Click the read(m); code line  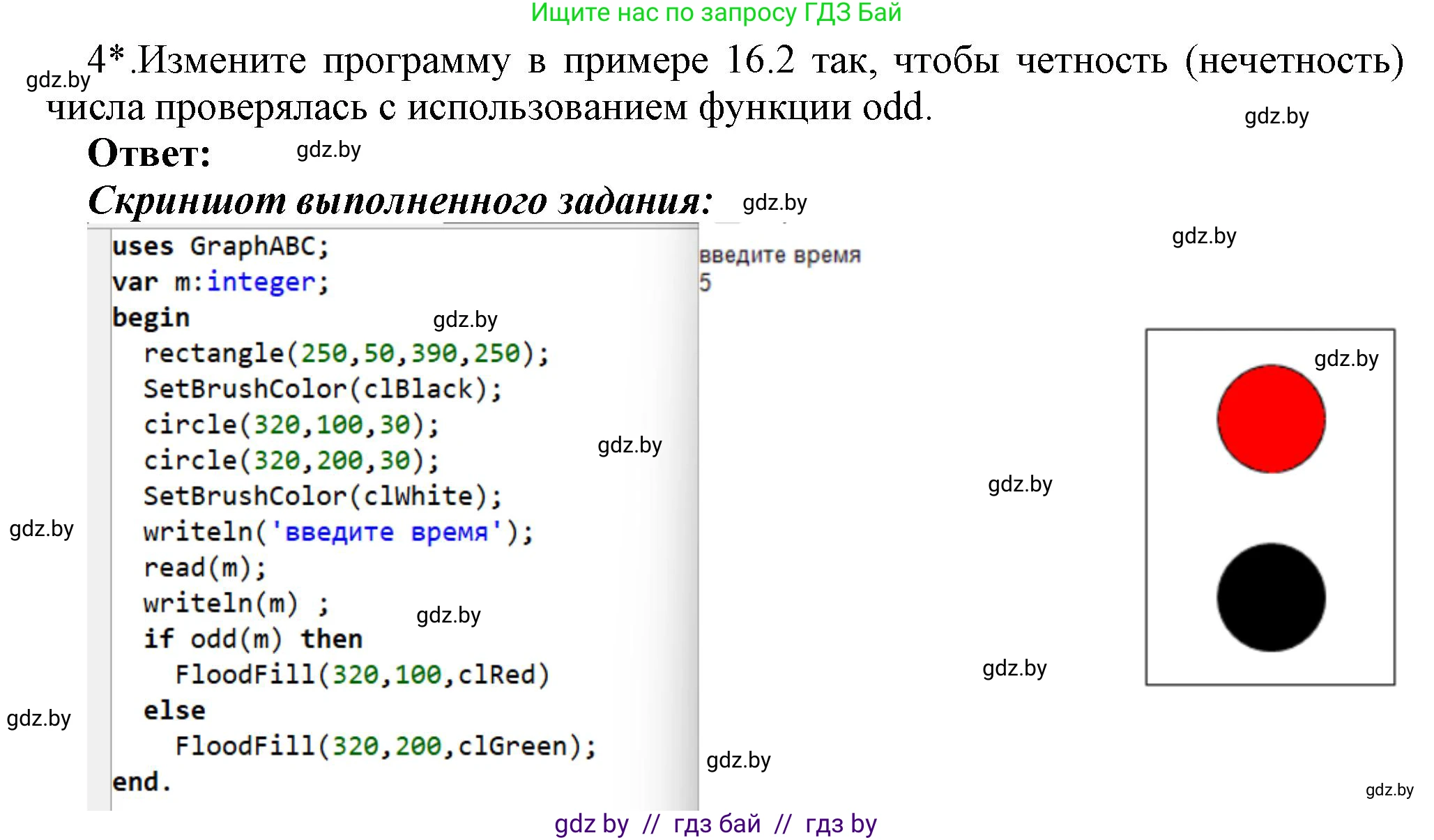tap(205, 567)
